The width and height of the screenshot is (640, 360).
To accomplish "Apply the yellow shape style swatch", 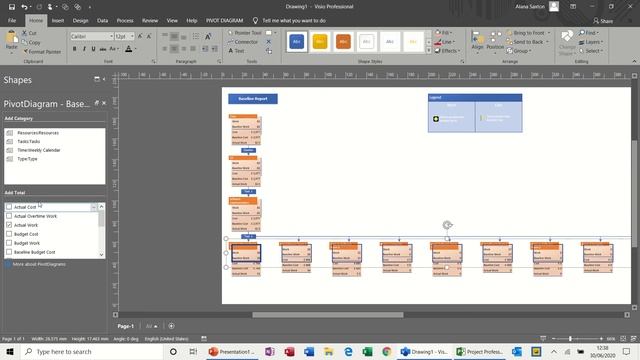I will pyautogui.click(x=320, y=41).
